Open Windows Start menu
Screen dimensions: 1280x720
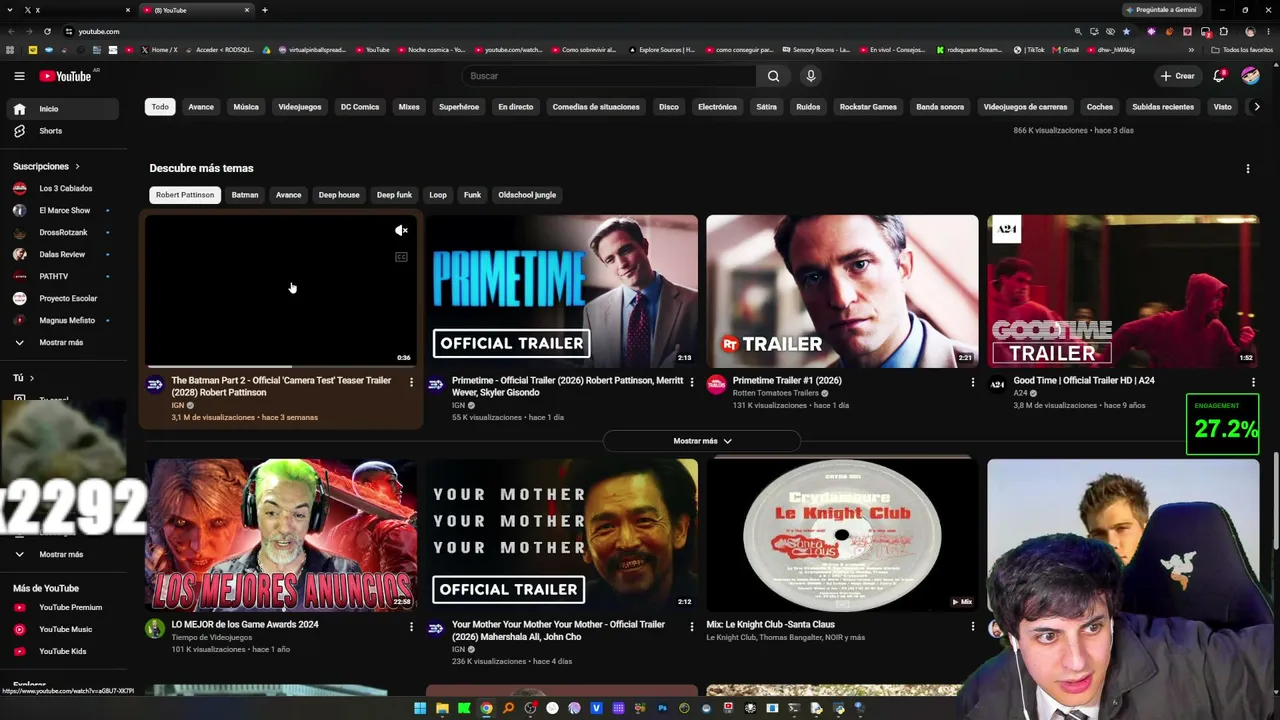[420, 709]
